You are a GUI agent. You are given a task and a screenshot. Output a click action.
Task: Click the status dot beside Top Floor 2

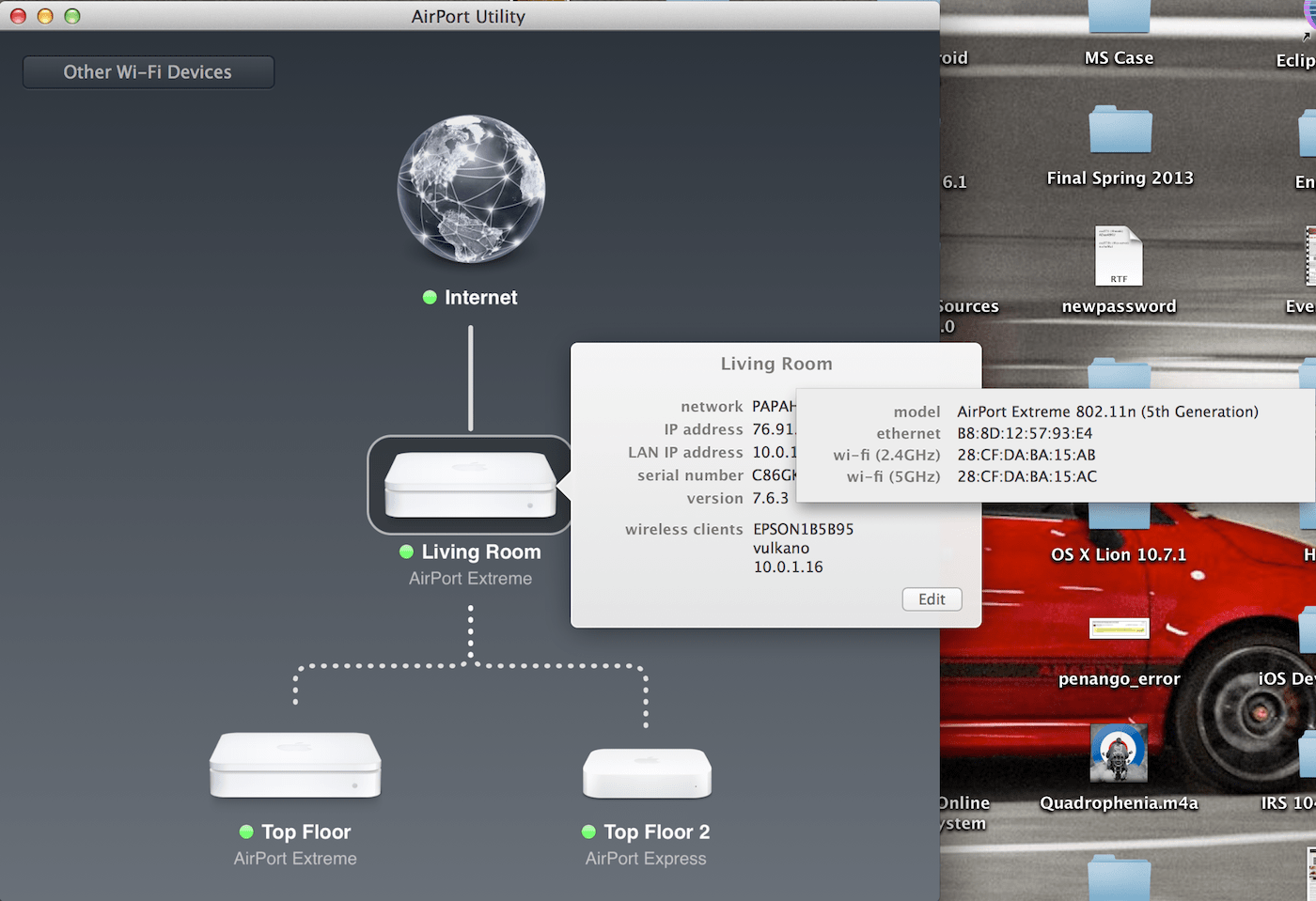(x=589, y=831)
